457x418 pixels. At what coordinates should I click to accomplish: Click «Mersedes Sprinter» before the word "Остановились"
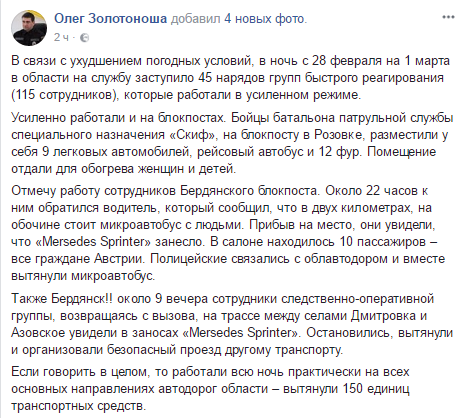241,333
